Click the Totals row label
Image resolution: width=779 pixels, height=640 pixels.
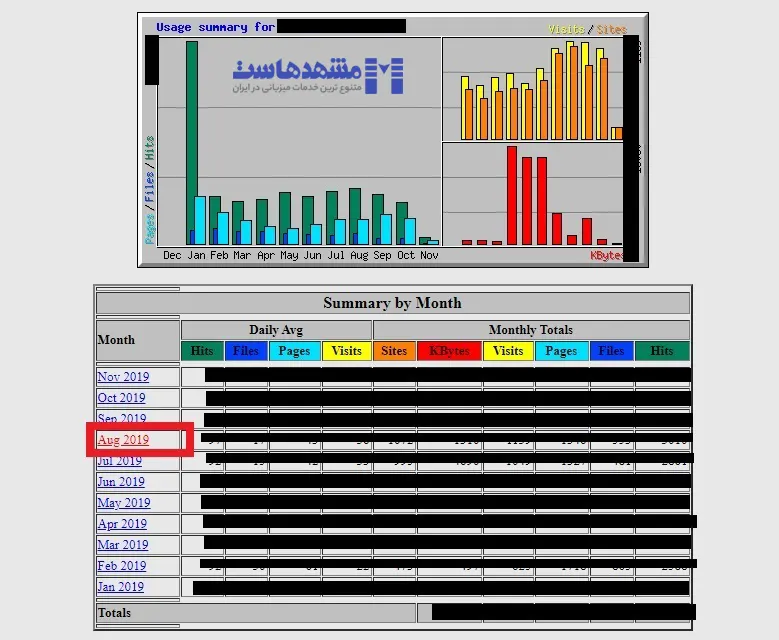[x=114, y=613]
